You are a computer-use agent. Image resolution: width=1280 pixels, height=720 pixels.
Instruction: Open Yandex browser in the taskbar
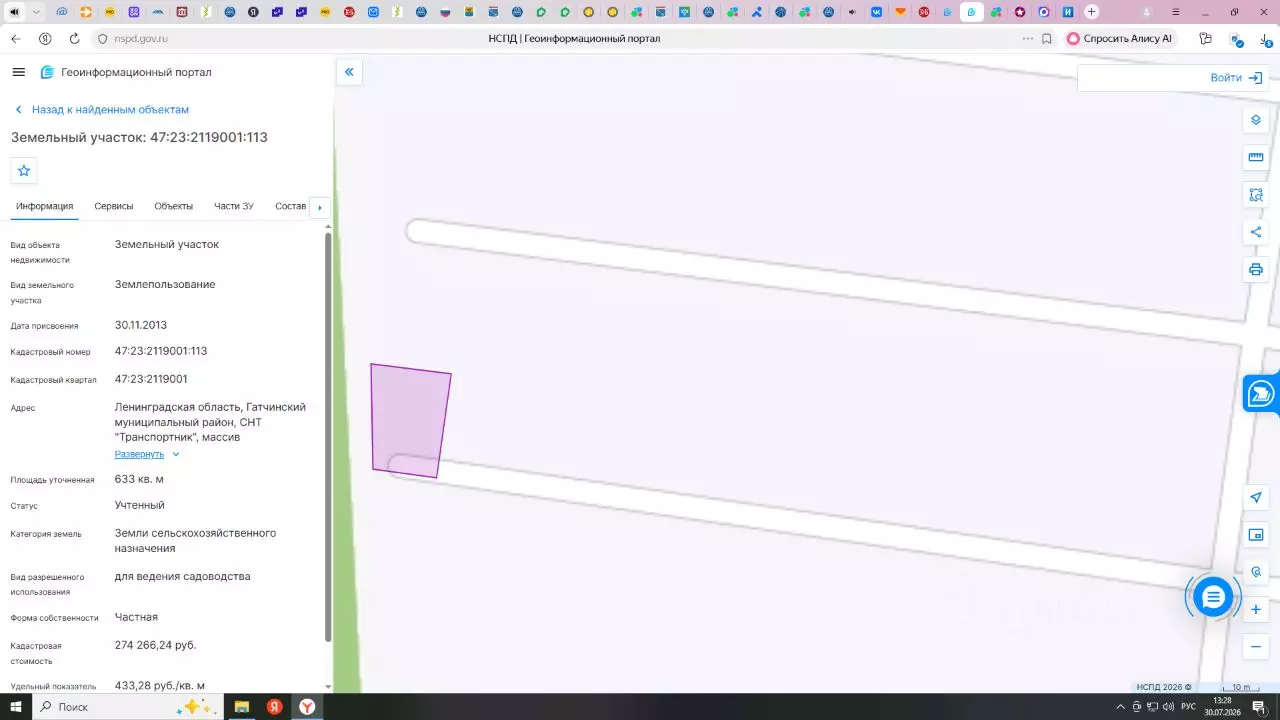pos(307,707)
